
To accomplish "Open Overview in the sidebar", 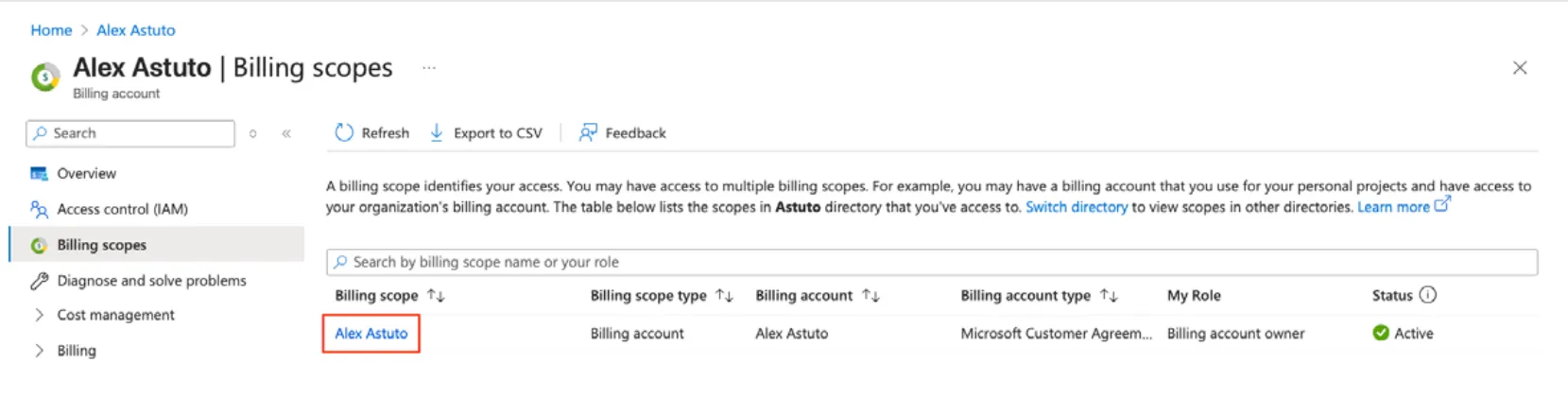I will point(86,174).
